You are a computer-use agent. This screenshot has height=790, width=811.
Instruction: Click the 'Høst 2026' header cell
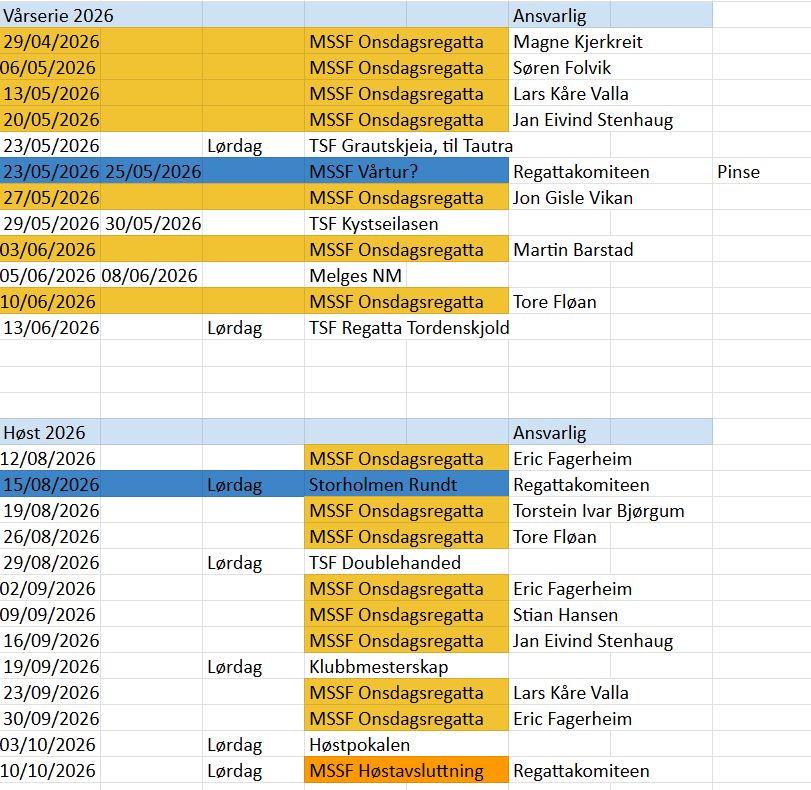coord(45,433)
